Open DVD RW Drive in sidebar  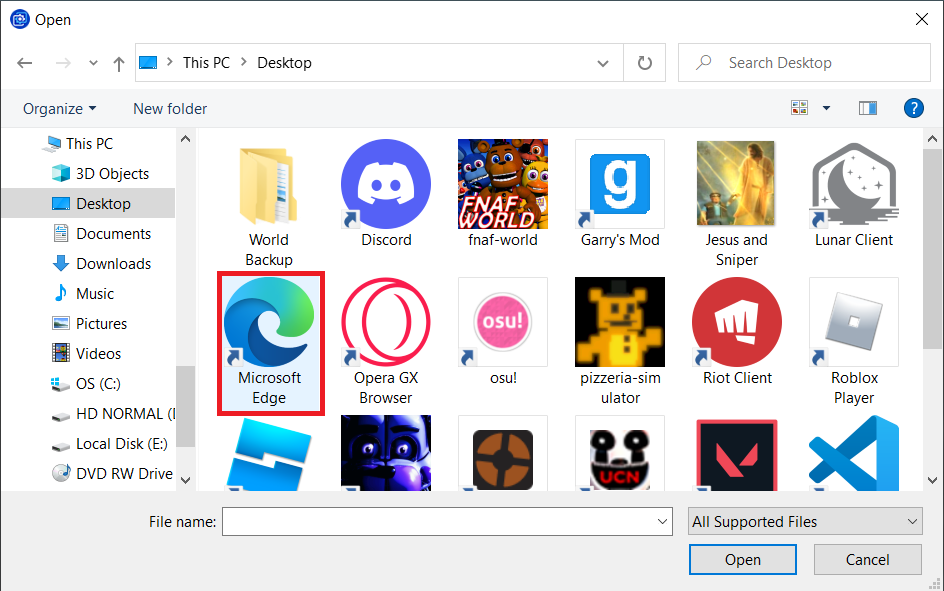tap(113, 474)
